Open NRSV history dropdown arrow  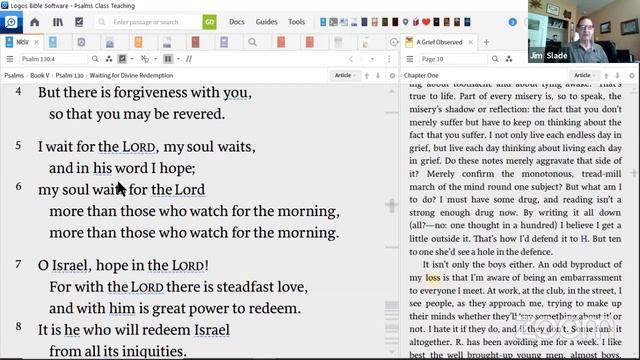[372, 59]
